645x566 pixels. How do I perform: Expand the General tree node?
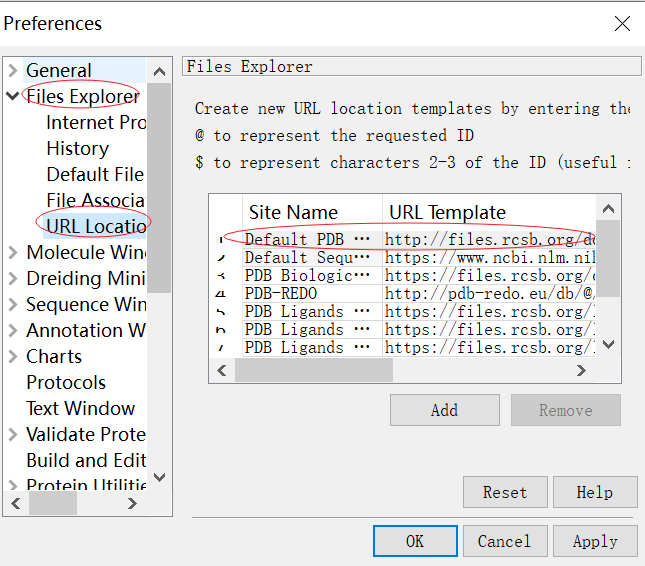click(13, 70)
